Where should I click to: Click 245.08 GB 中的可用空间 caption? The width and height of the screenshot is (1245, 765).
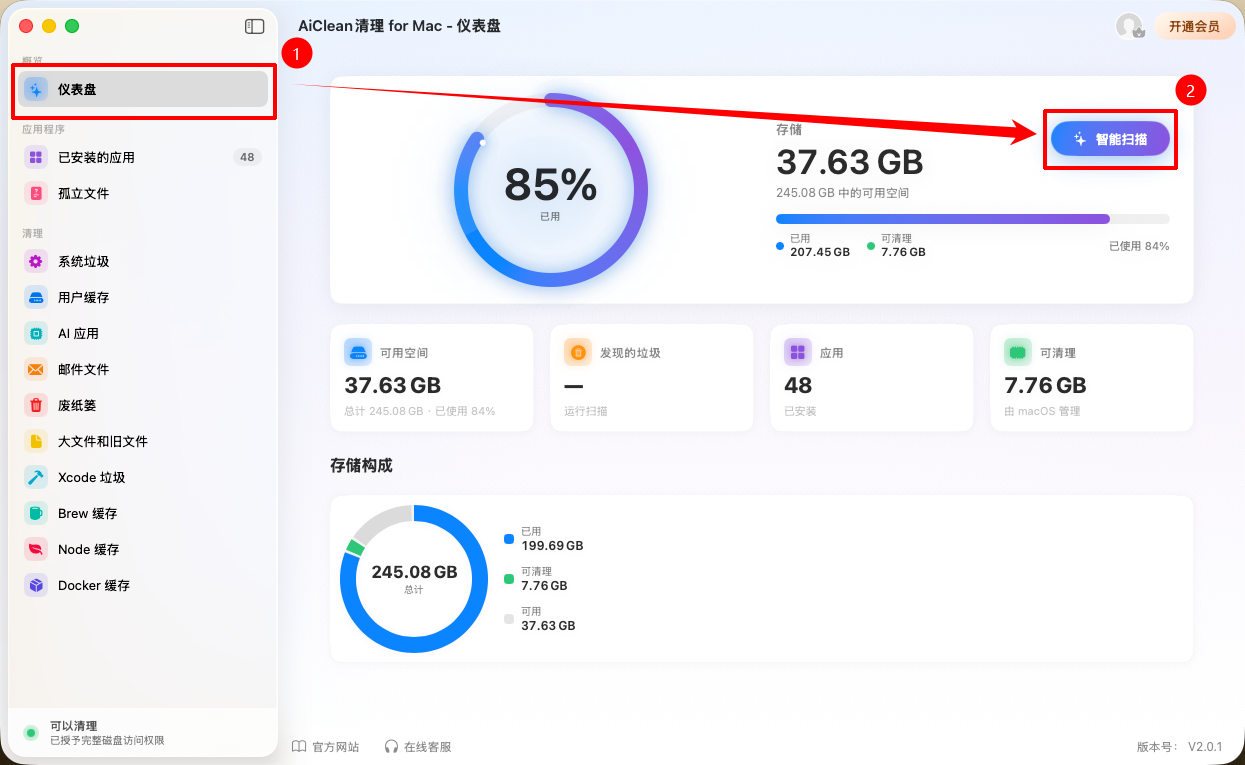click(x=842, y=192)
